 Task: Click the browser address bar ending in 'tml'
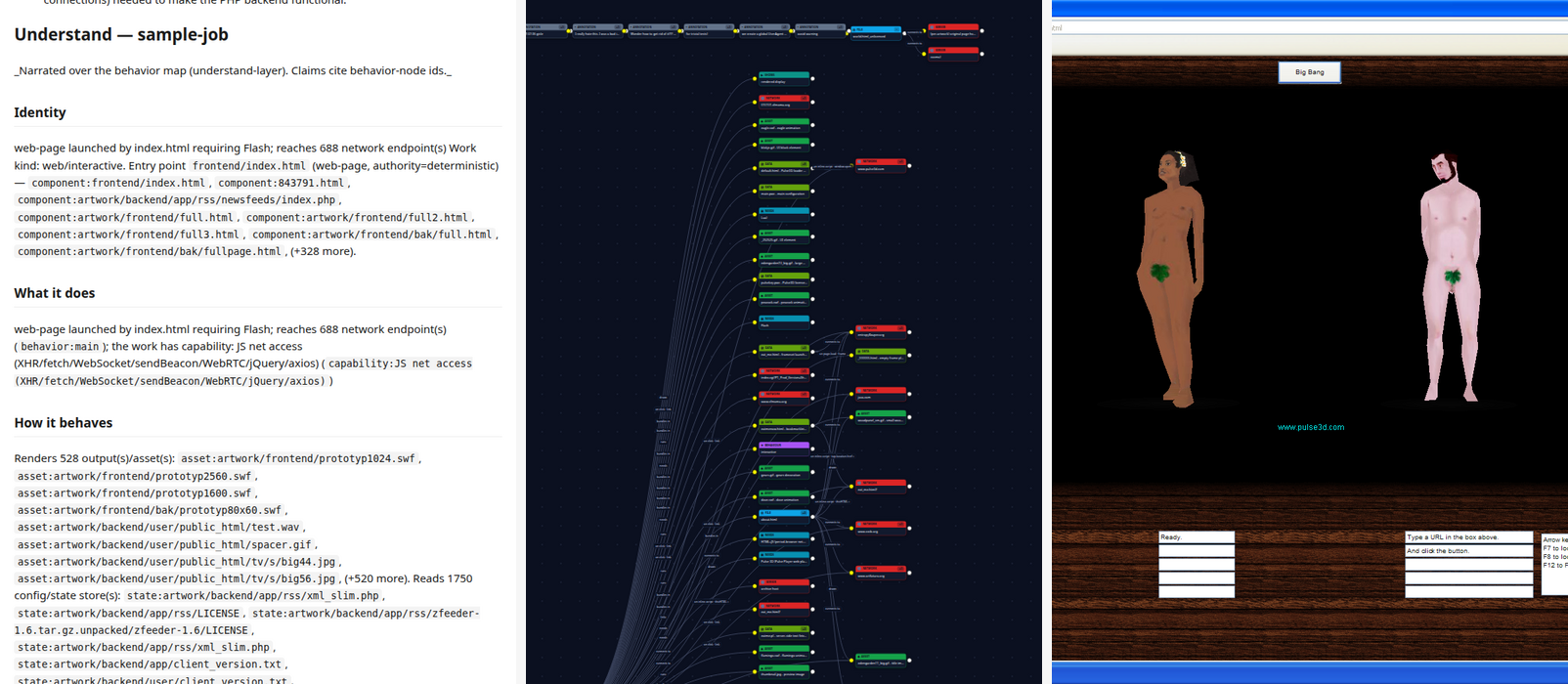pyautogui.click(x=1310, y=28)
